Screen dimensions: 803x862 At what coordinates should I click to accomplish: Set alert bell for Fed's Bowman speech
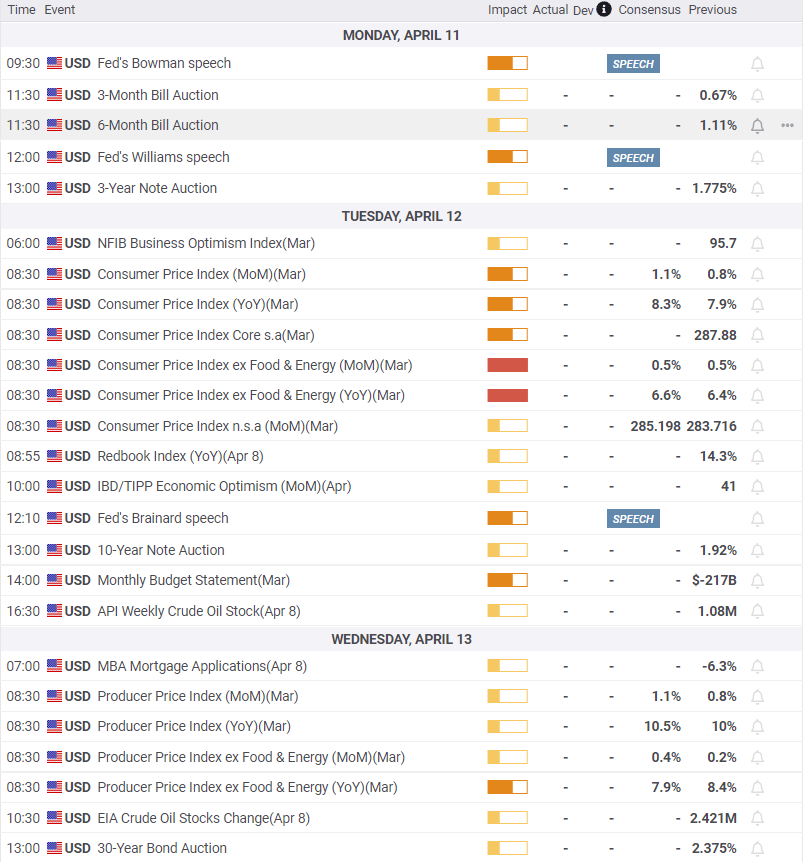click(x=757, y=64)
